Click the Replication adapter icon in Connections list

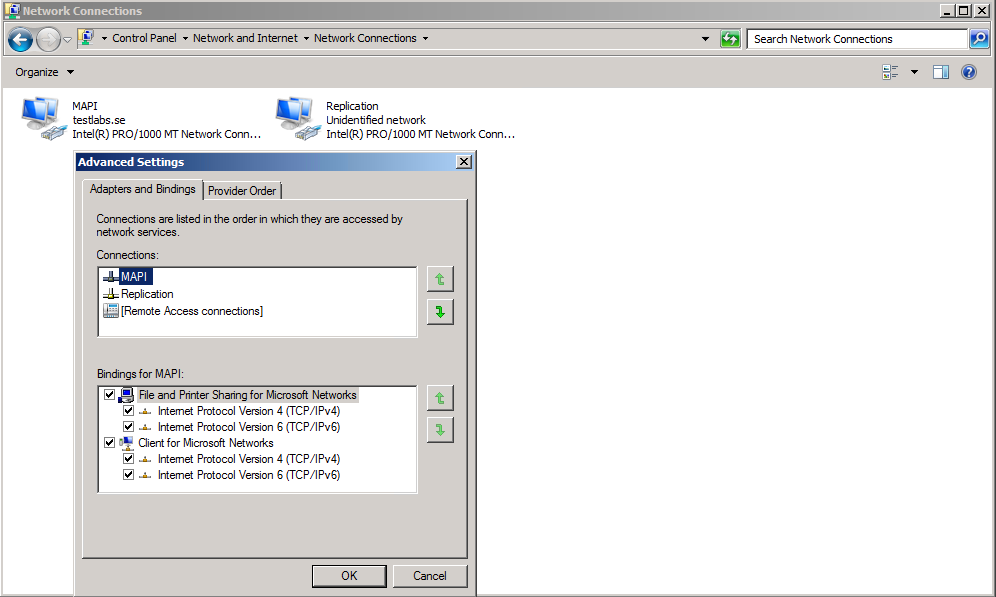(111, 294)
